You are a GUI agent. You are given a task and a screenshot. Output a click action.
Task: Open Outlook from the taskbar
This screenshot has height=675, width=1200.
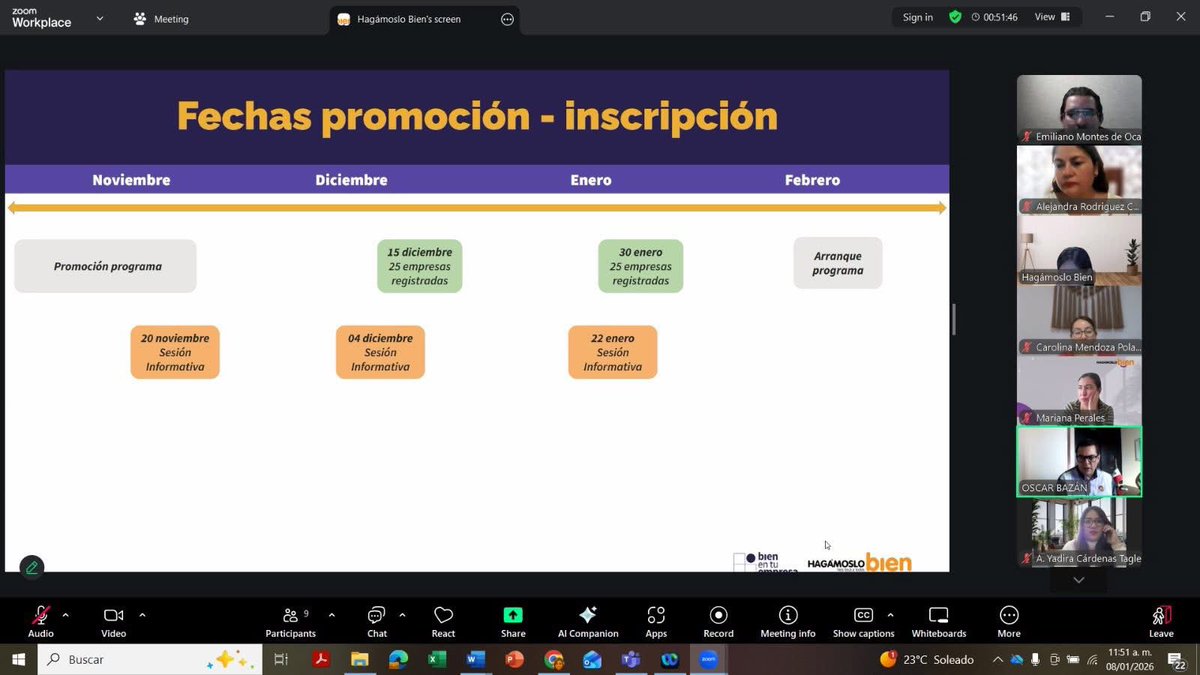[592, 659]
